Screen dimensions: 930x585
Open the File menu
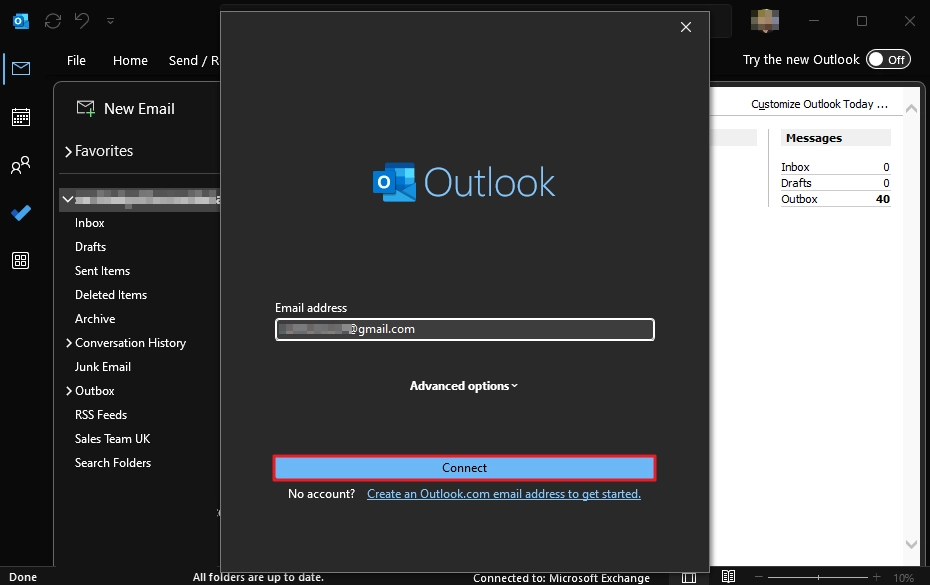tap(76, 60)
